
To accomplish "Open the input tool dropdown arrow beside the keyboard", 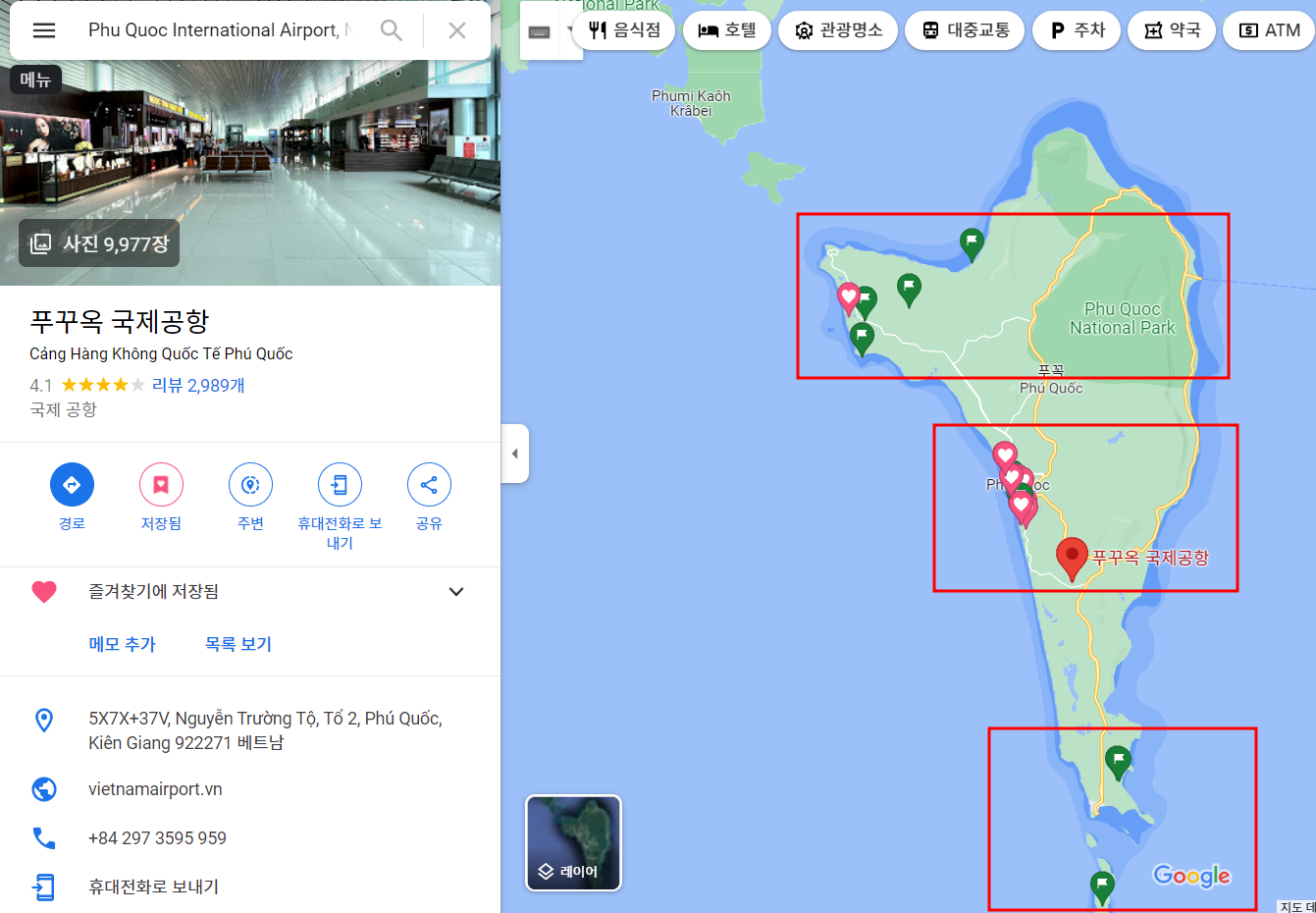I will click(570, 29).
